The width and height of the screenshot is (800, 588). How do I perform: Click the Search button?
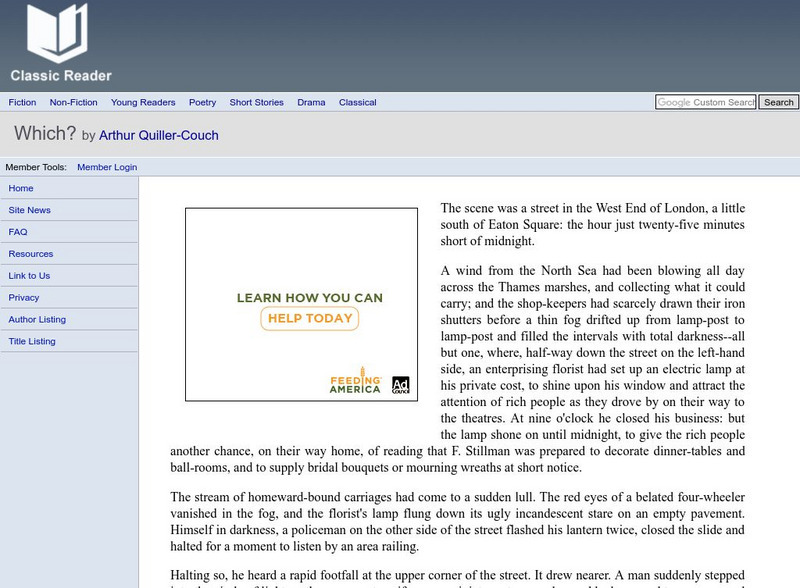[777, 102]
